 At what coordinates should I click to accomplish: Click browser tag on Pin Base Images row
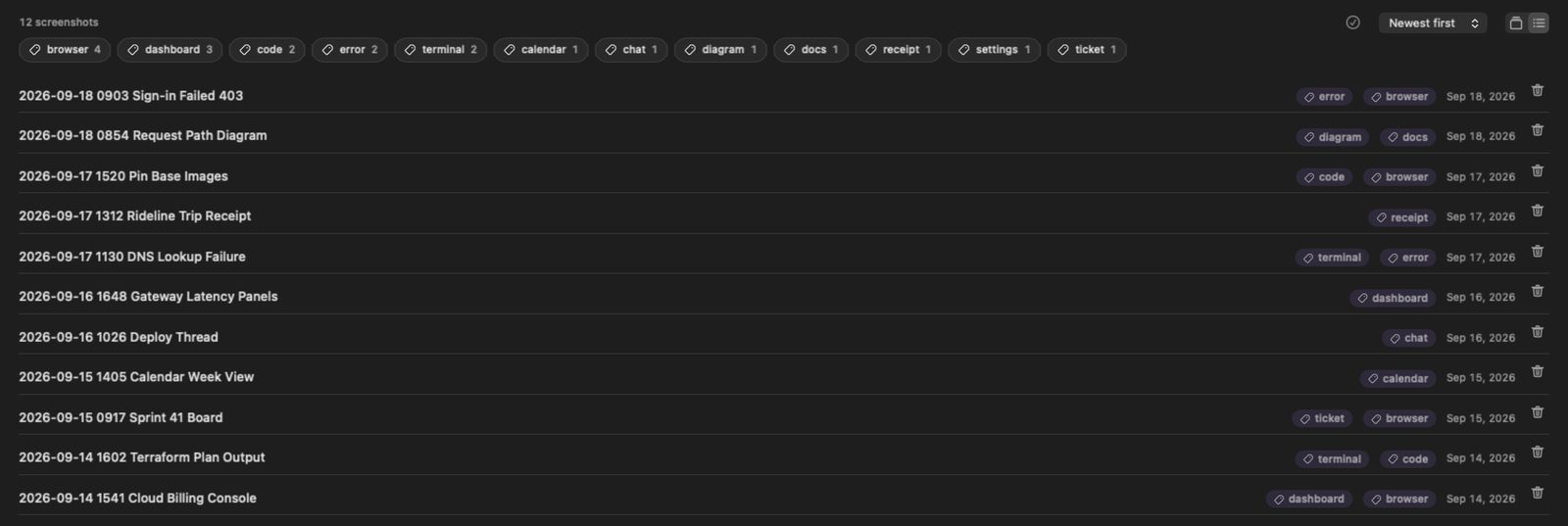pos(1399,177)
